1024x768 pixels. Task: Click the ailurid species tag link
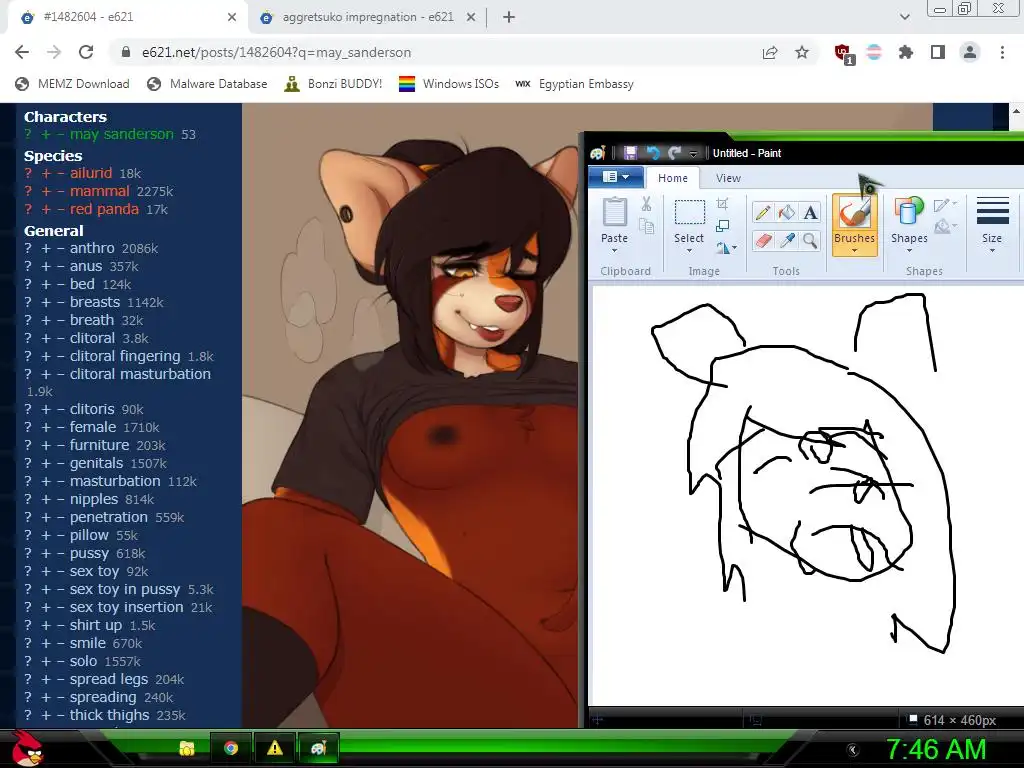pos(91,173)
